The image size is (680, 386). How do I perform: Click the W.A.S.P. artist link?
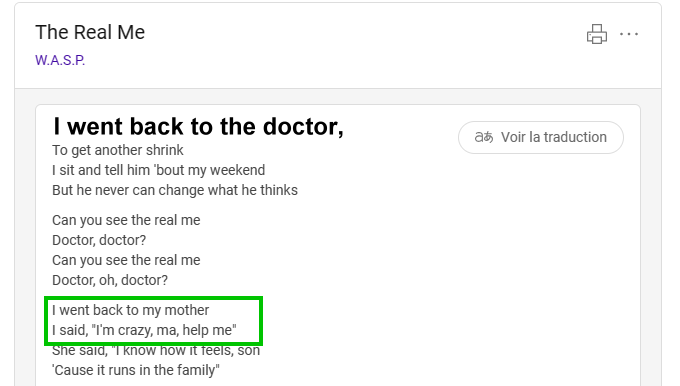coord(60,60)
